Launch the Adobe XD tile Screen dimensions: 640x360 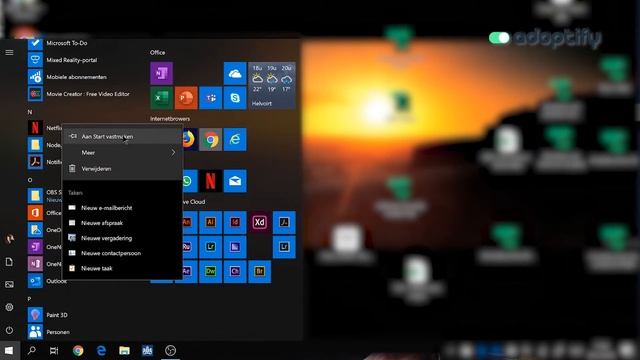point(259,222)
